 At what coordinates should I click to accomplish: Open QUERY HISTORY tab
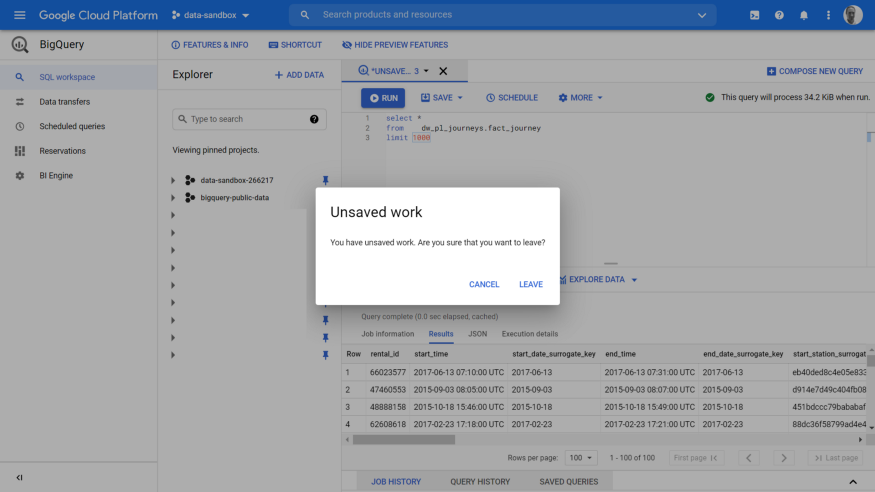tap(480, 481)
